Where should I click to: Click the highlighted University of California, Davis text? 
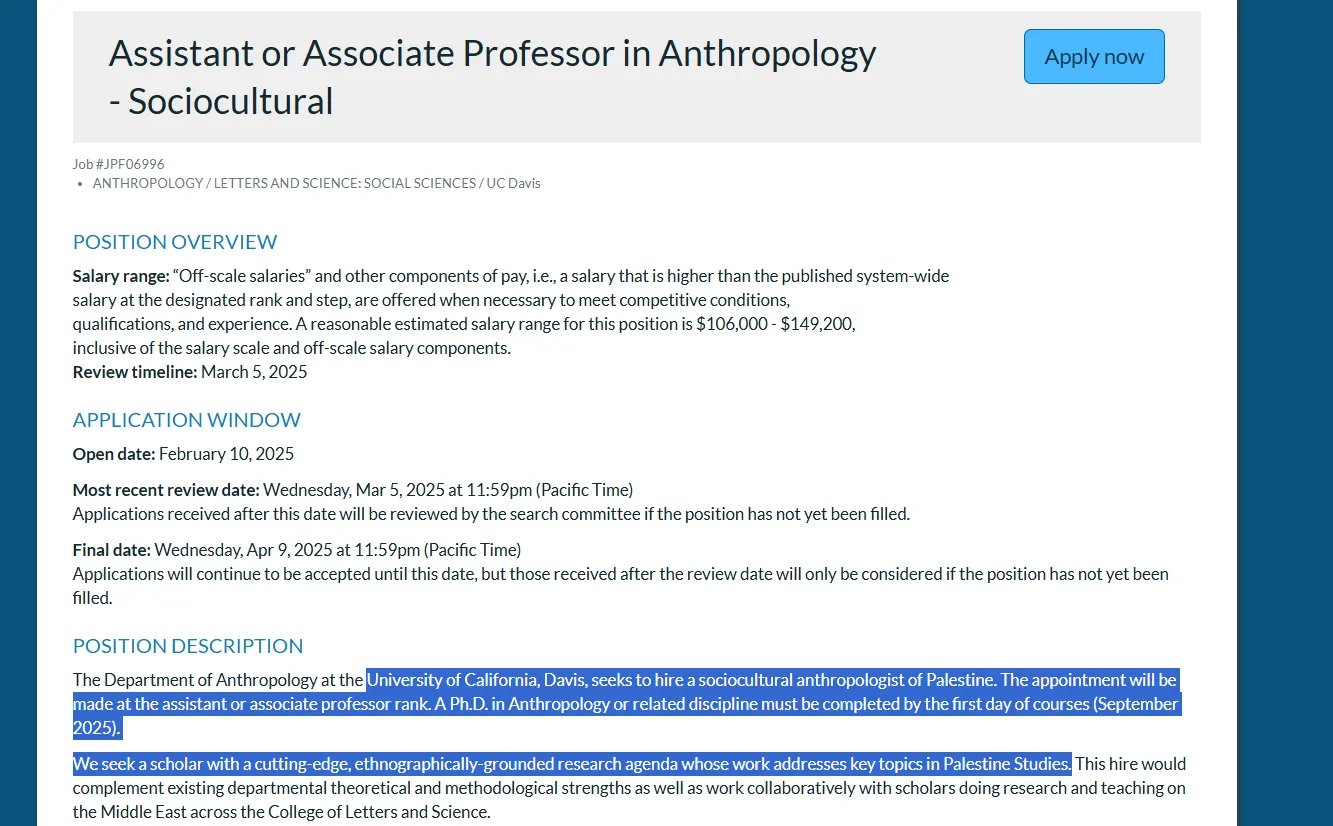coord(476,680)
